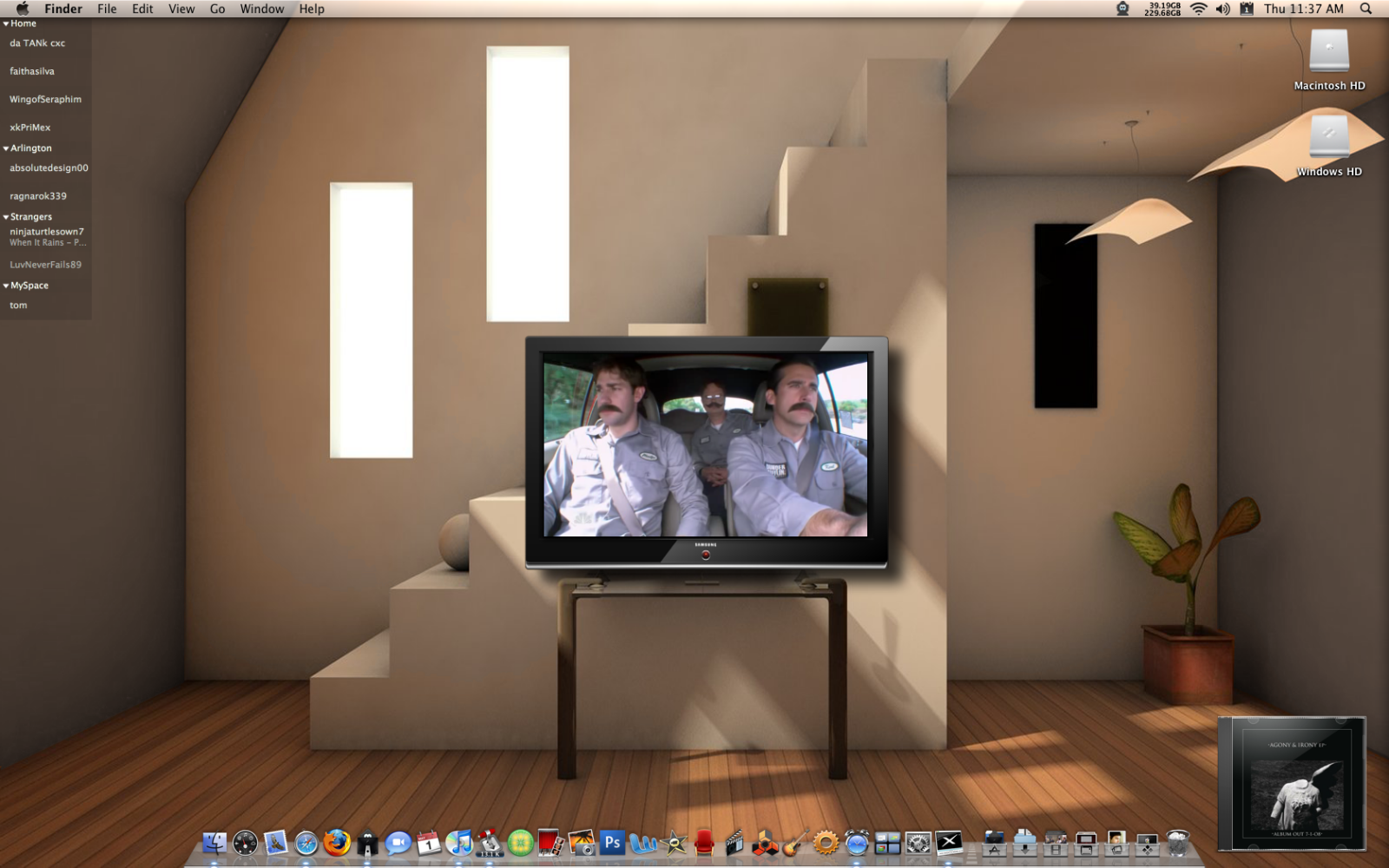Launch the green LimeWire Dock icon
Viewport: 1389px width, 868px height.
tap(520, 842)
